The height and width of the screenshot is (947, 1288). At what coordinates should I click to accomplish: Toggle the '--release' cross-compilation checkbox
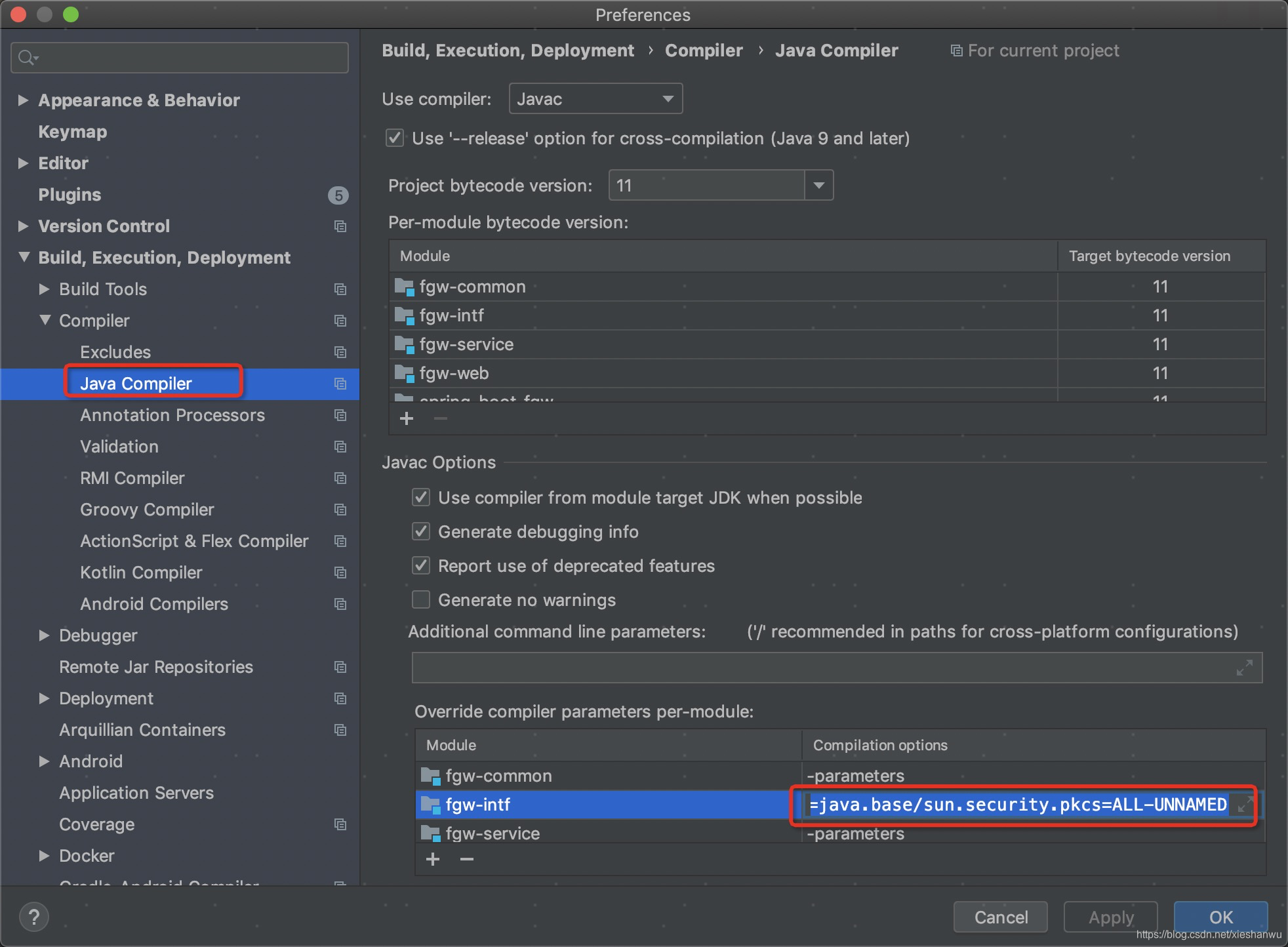click(395, 138)
